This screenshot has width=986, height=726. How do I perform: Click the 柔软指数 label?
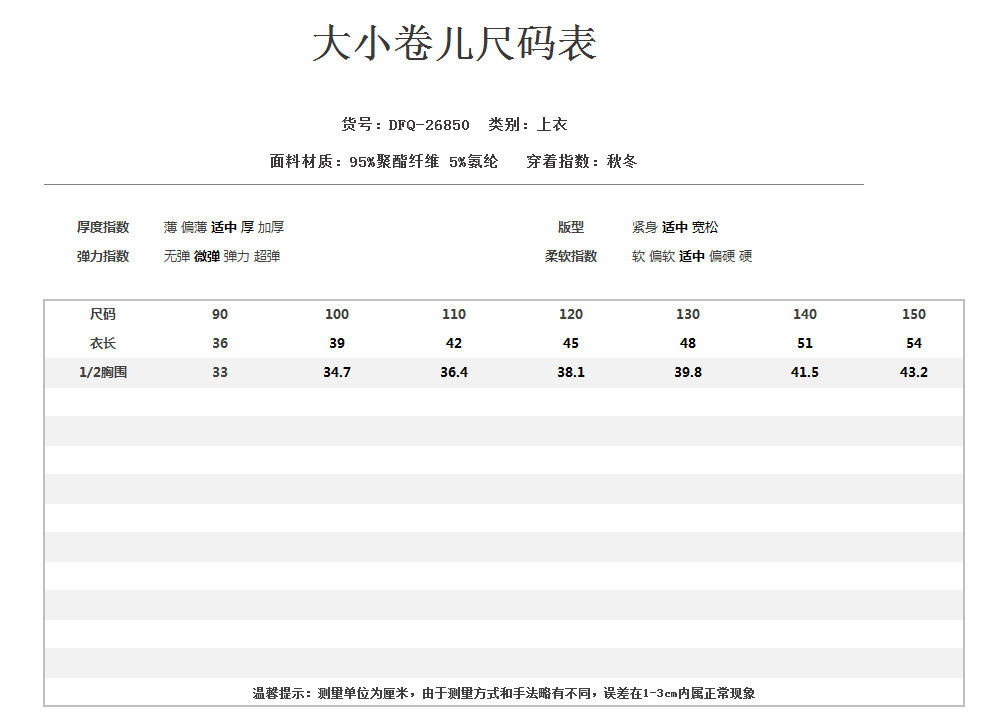(571, 256)
